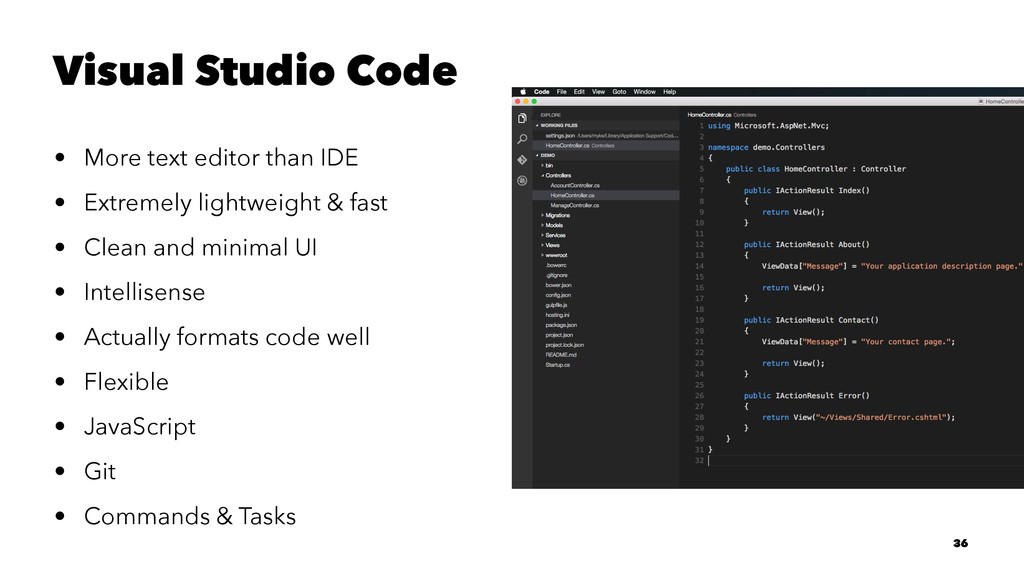1024x576 pixels.
Task: Click the 'Actually formats code well' bullet
Action: click(227, 337)
